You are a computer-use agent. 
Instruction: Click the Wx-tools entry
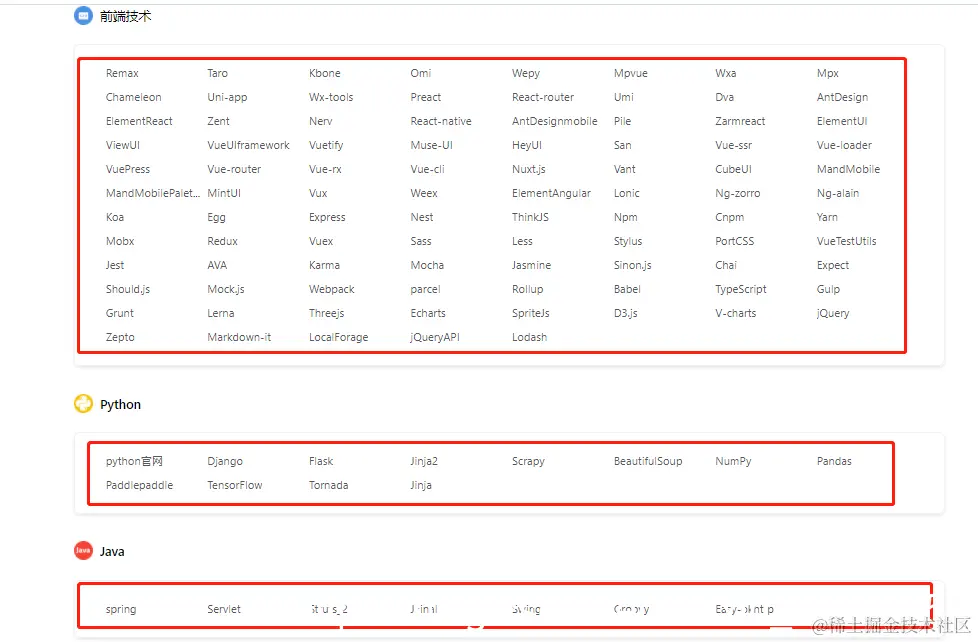(331, 97)
